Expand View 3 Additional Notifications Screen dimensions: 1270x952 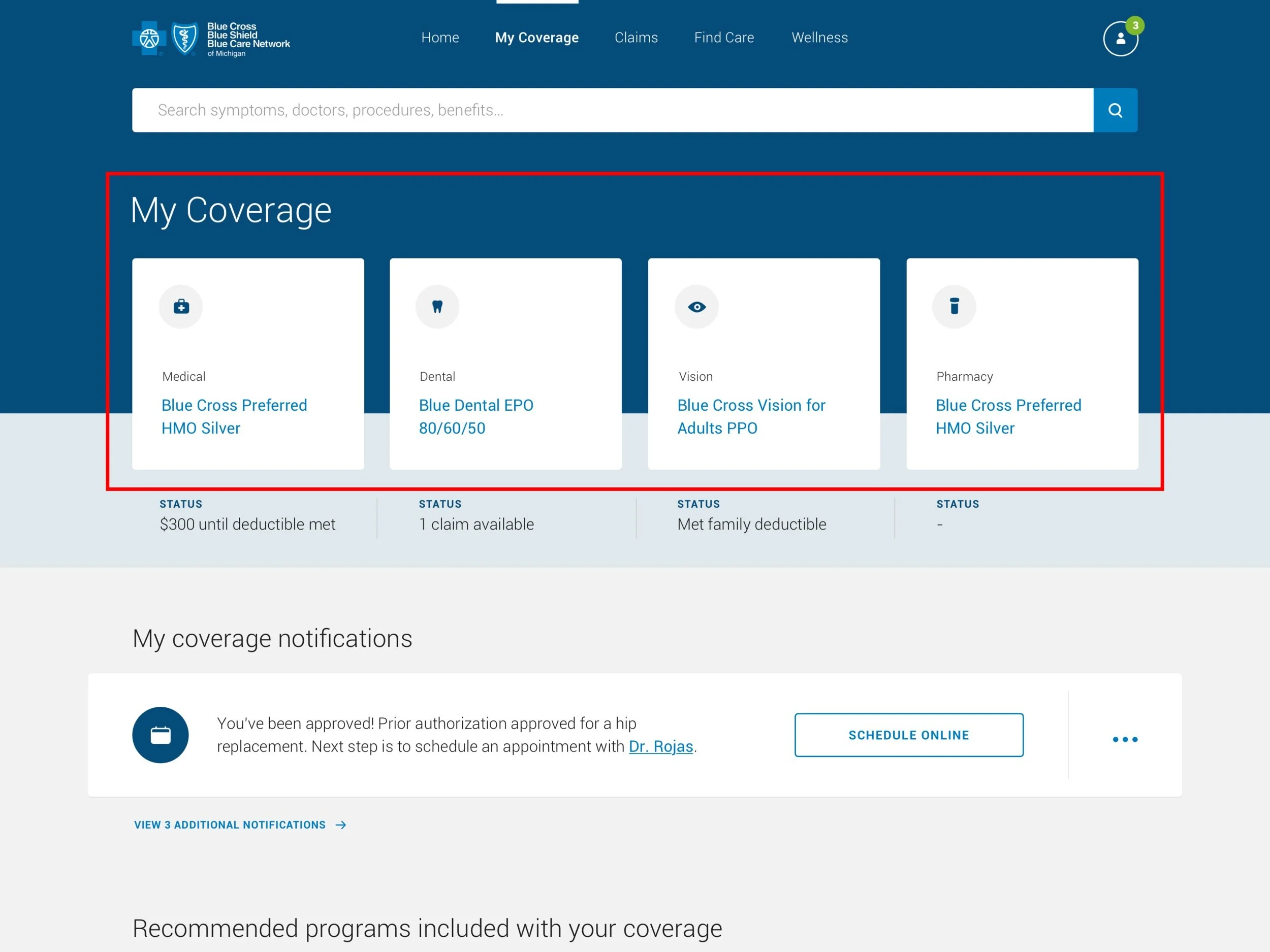coord(239,825)
